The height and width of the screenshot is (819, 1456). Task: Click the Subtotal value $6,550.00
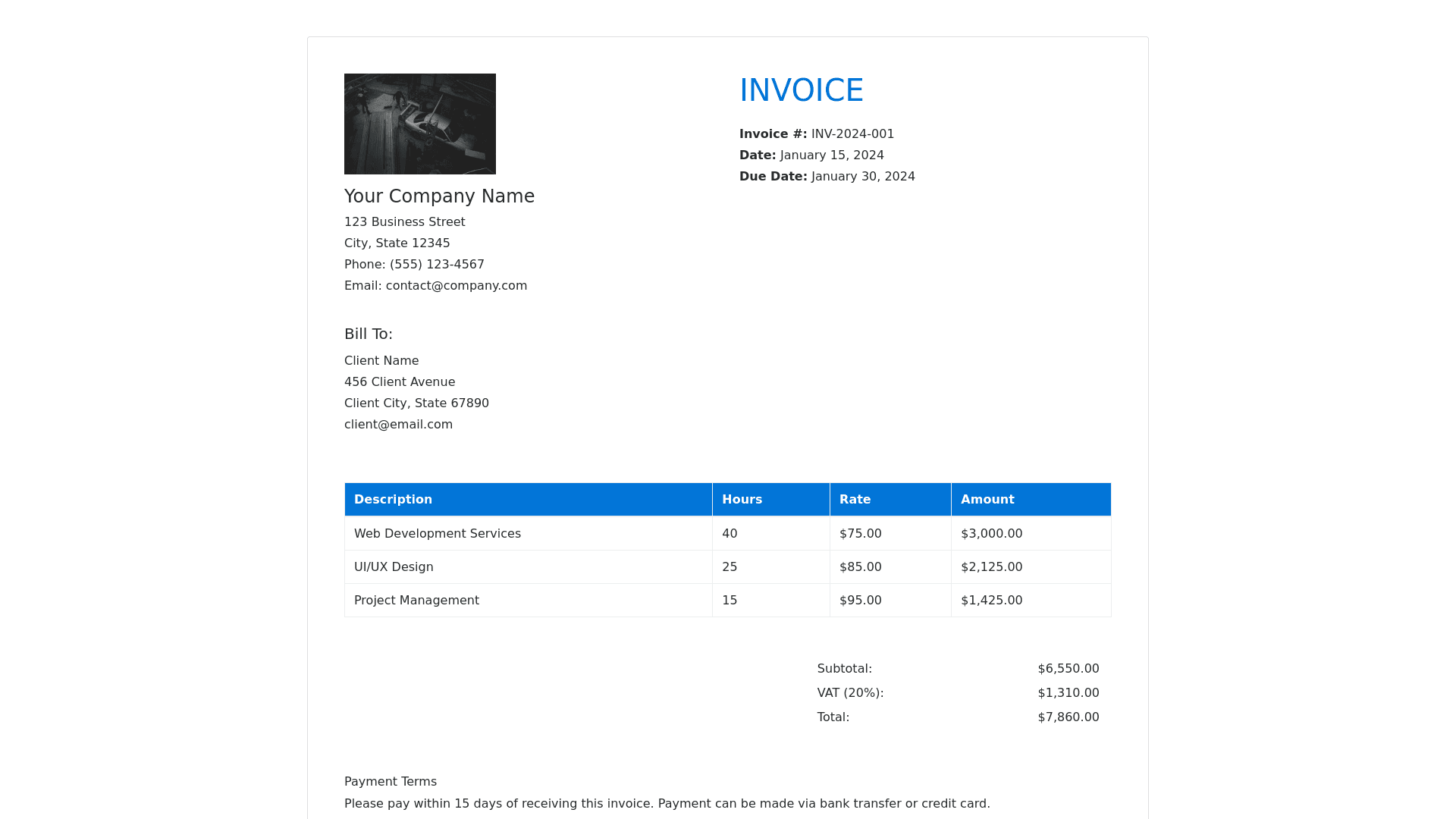1068,669
